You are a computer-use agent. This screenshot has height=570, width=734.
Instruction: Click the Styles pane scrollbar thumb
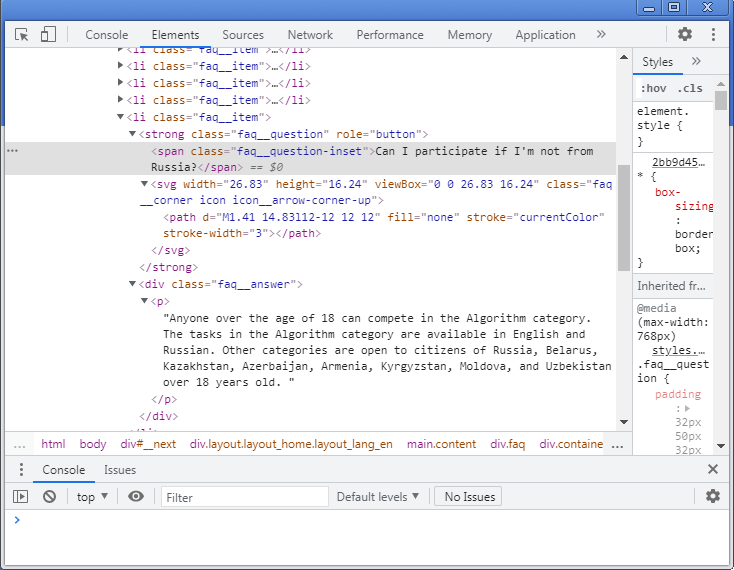[x=720, y=100]
